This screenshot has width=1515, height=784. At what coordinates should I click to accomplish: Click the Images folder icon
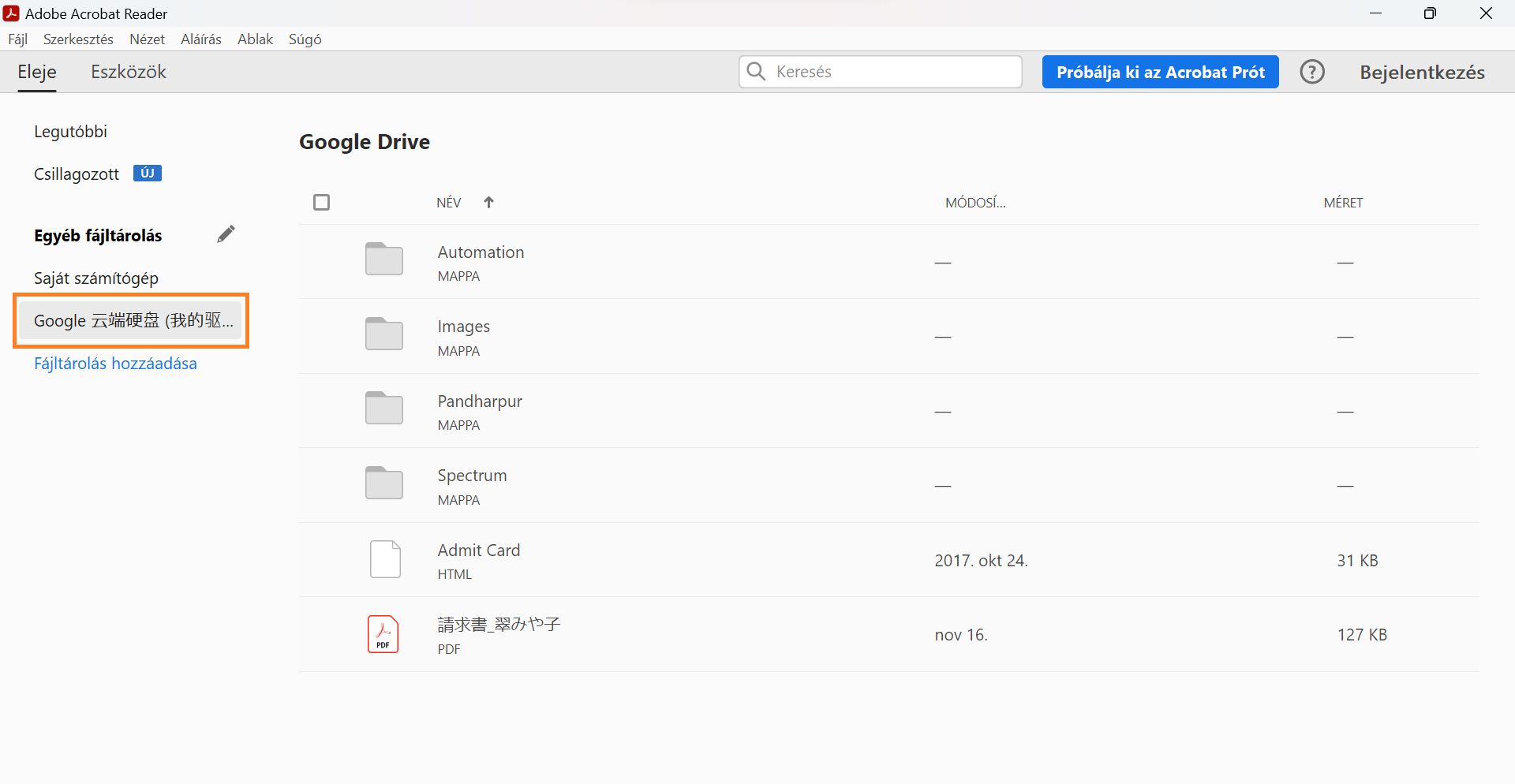point(383,334)
